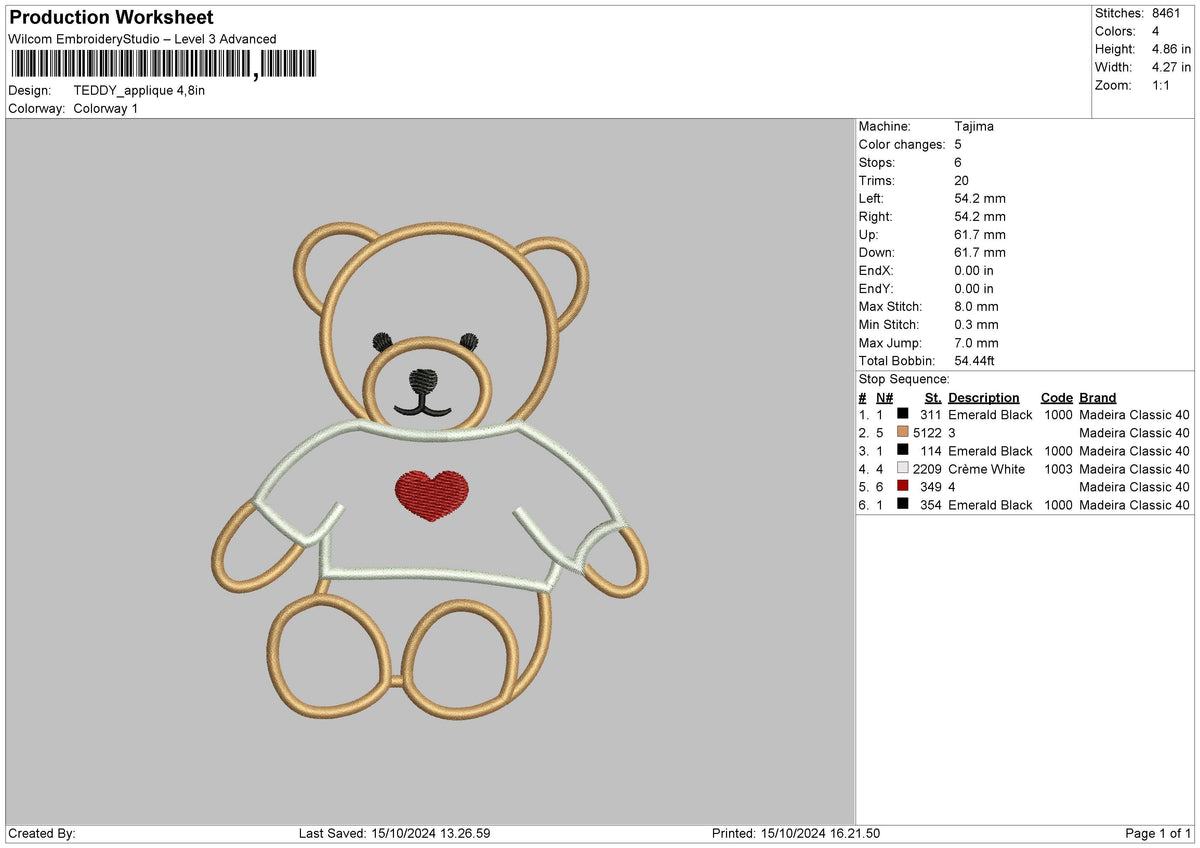Click the black Emerald Black chip for stop 1
Image resolution: width=1200 pixels, height=848 pixels.
(x=903, y=414)
